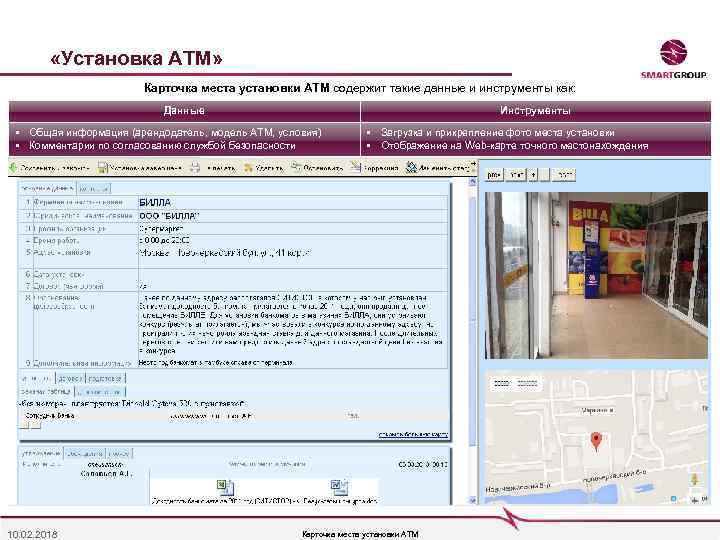
Task: Select the main data tab of the ATM card
Action: tap(48, 188)
